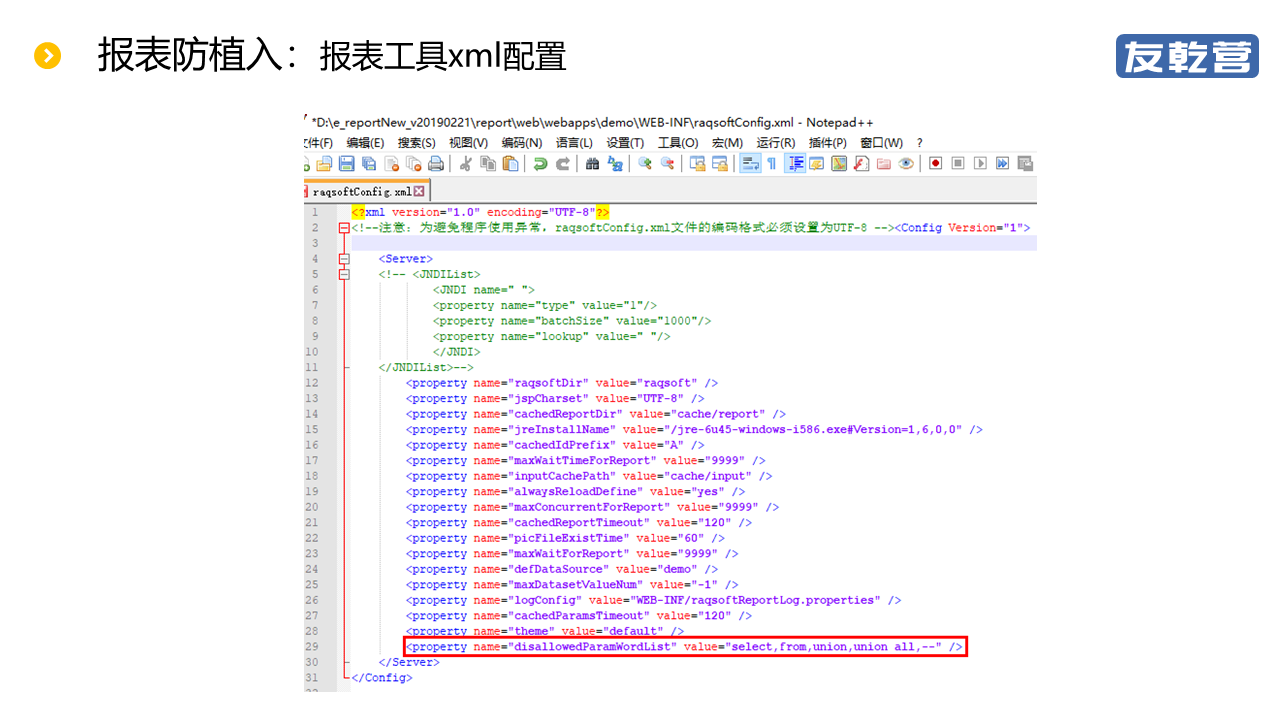Open the ? help menu
This screenshot has height=720, width=1280.
point(920,143)
